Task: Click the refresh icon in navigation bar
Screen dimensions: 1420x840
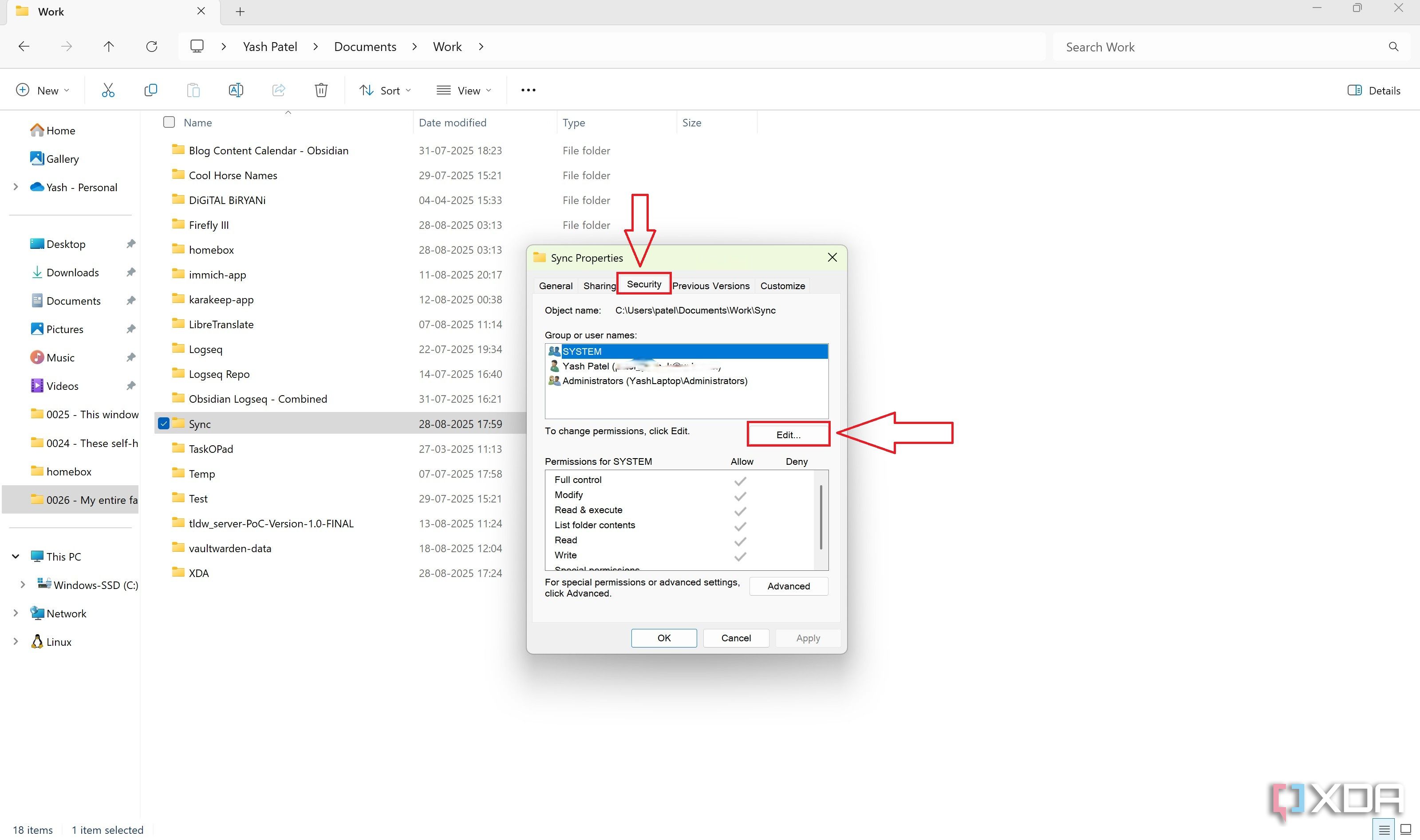Action: pos(151,47)
